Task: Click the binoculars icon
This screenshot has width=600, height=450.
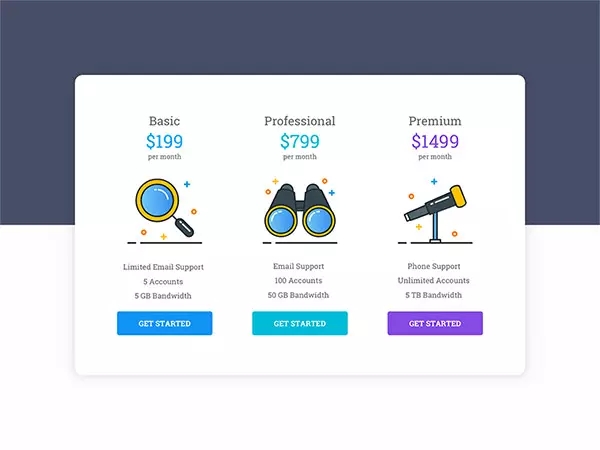Action: tap(299, 210)
